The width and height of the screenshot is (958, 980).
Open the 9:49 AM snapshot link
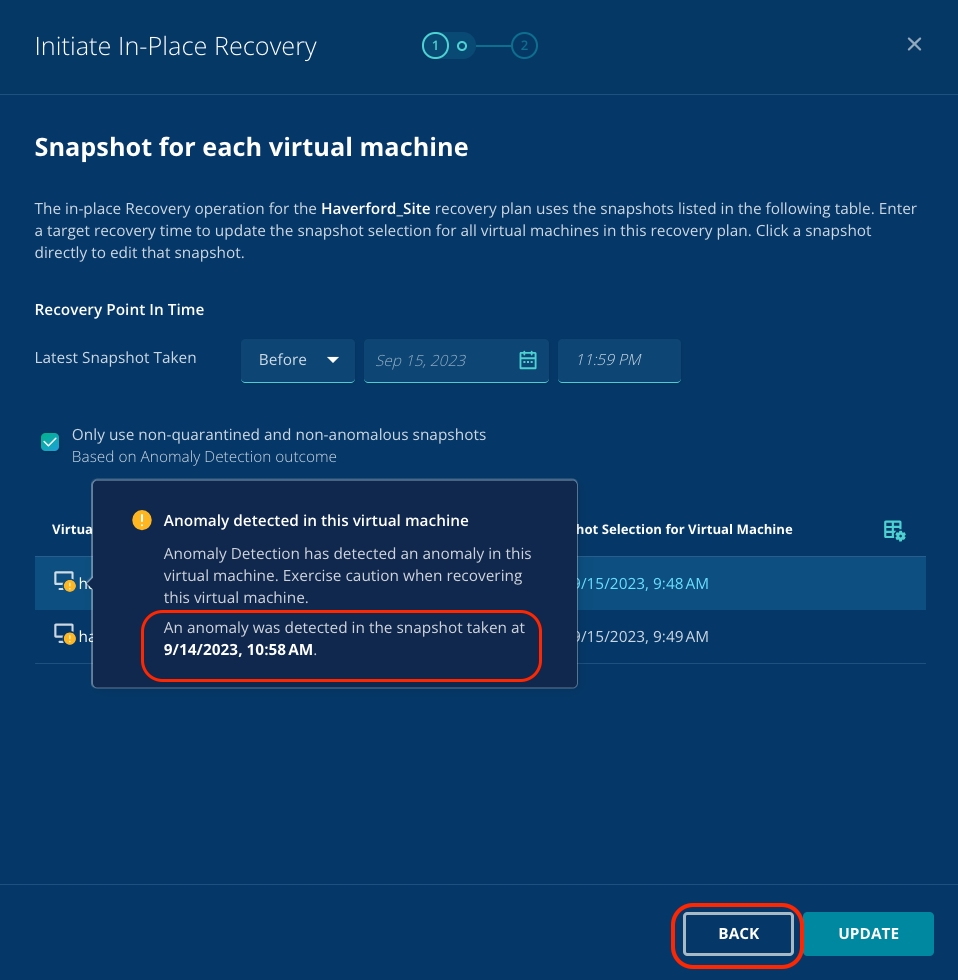click(642, 636)
